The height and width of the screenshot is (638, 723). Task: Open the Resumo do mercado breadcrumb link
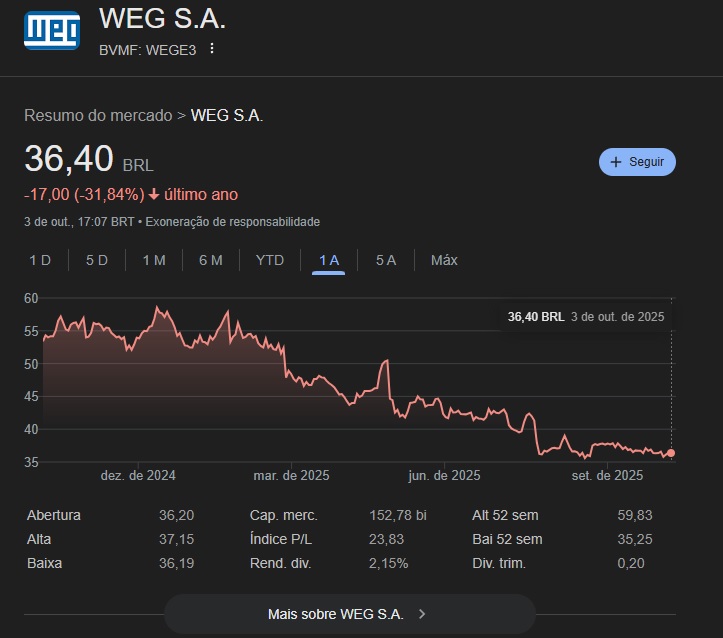click(x=98, y=116)
